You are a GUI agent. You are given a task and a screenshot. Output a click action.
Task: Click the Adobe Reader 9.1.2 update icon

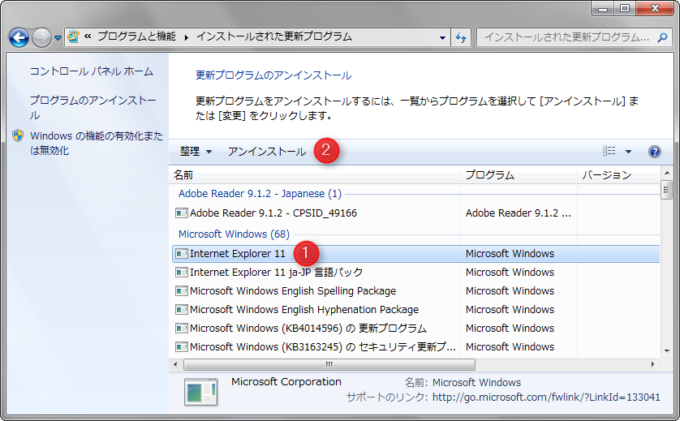pos(181,213)
